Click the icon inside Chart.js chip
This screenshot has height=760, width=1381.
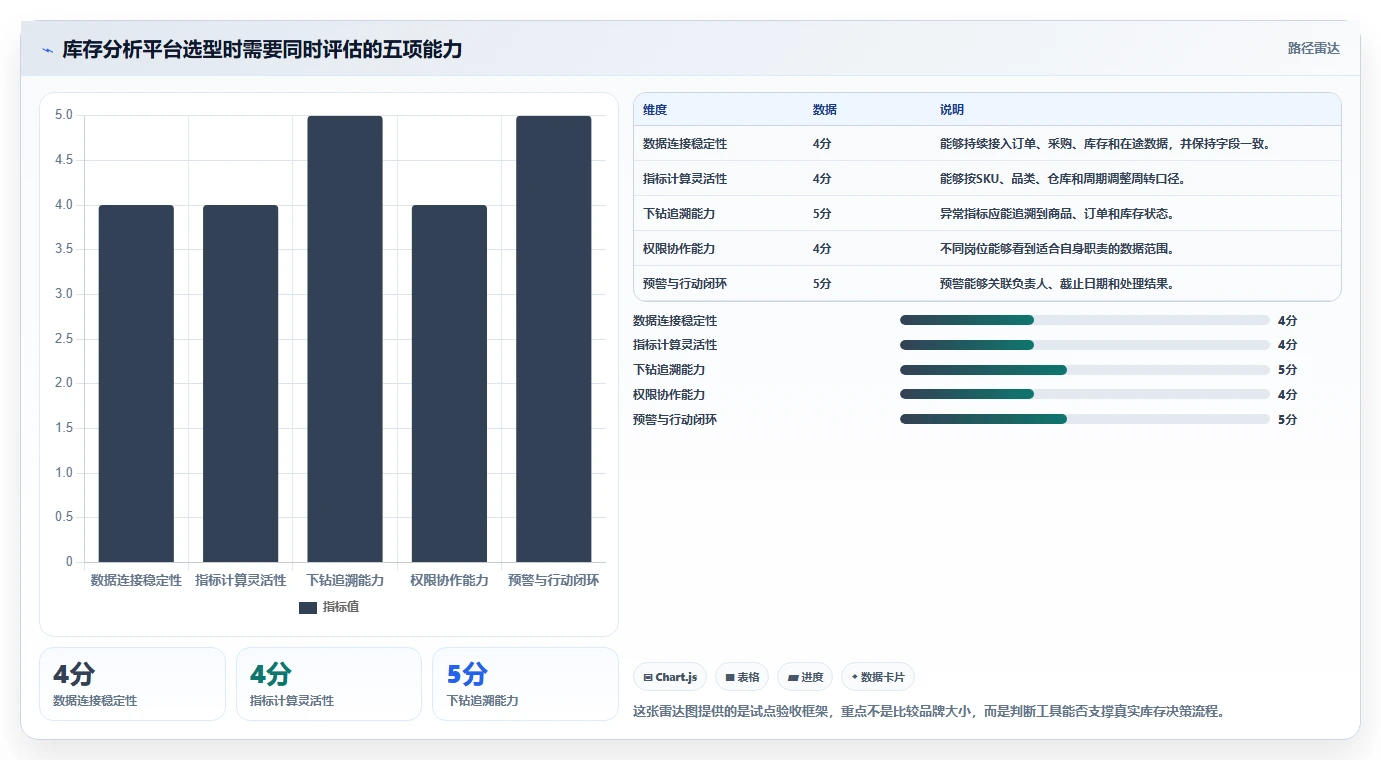648,678
